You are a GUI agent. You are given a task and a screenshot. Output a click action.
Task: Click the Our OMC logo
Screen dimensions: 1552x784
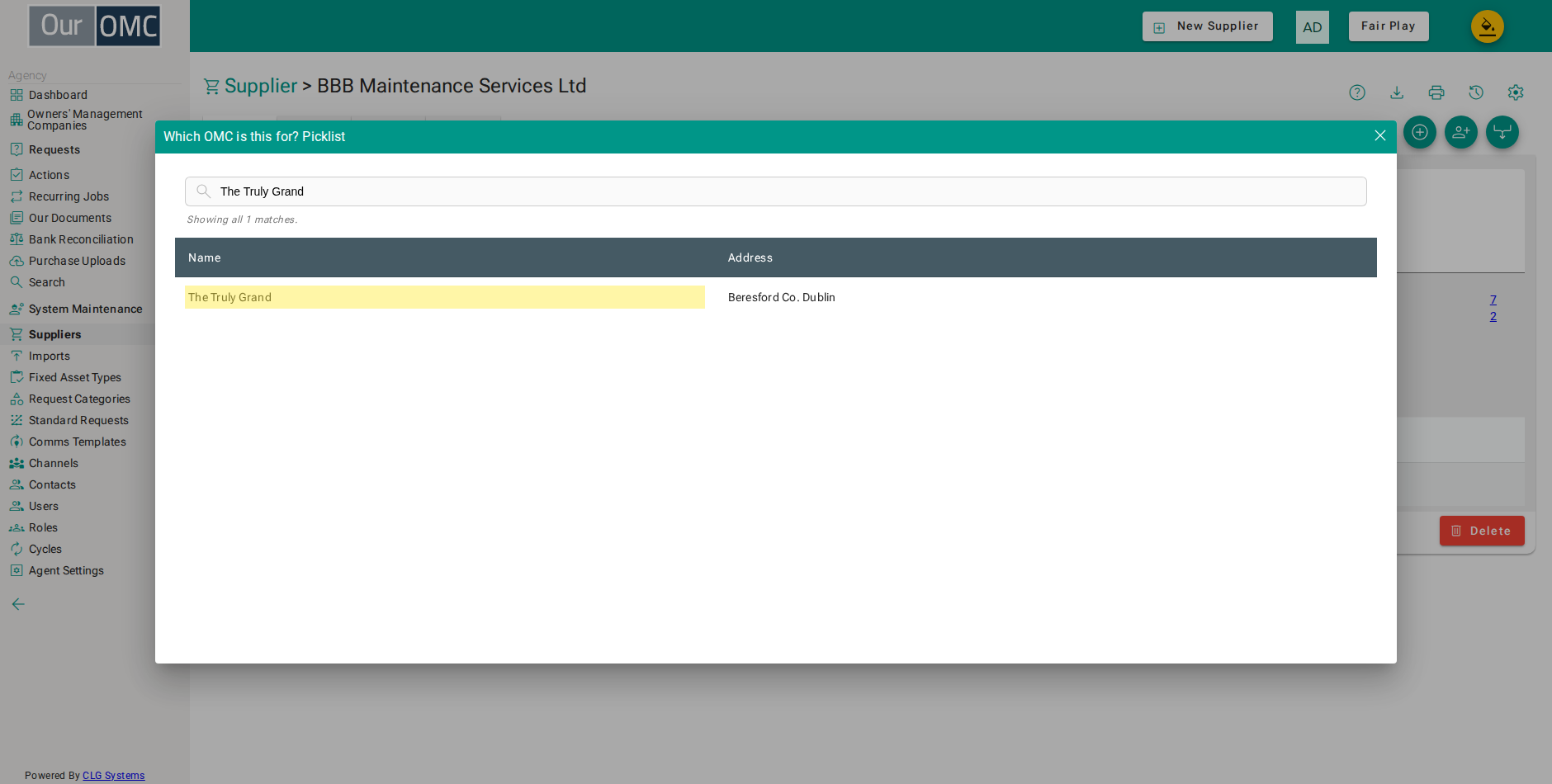(94, 26)
